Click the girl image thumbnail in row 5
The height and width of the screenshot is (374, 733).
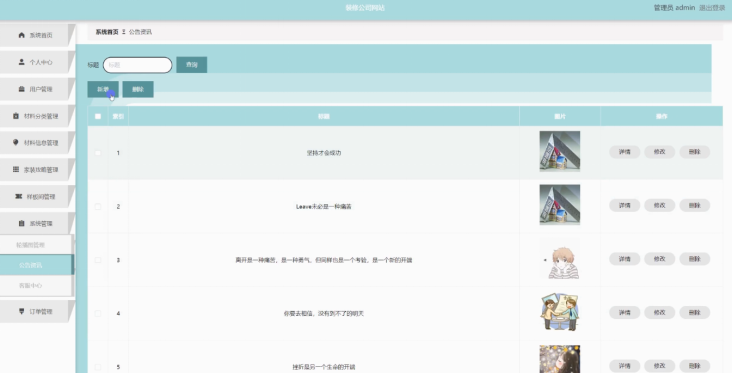tap(560, 360)
